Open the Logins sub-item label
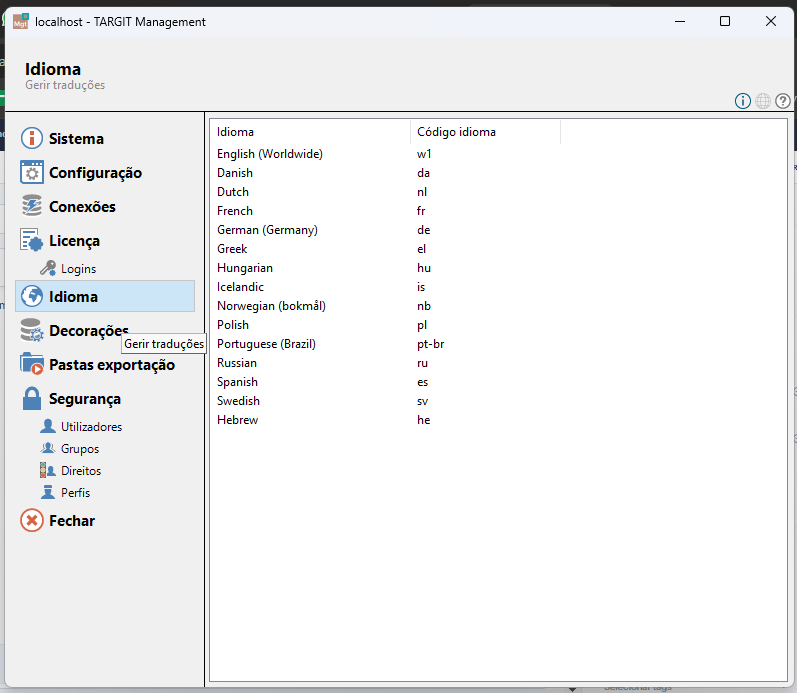The height and width of the screenshot is (693, 797). (78, 269)
